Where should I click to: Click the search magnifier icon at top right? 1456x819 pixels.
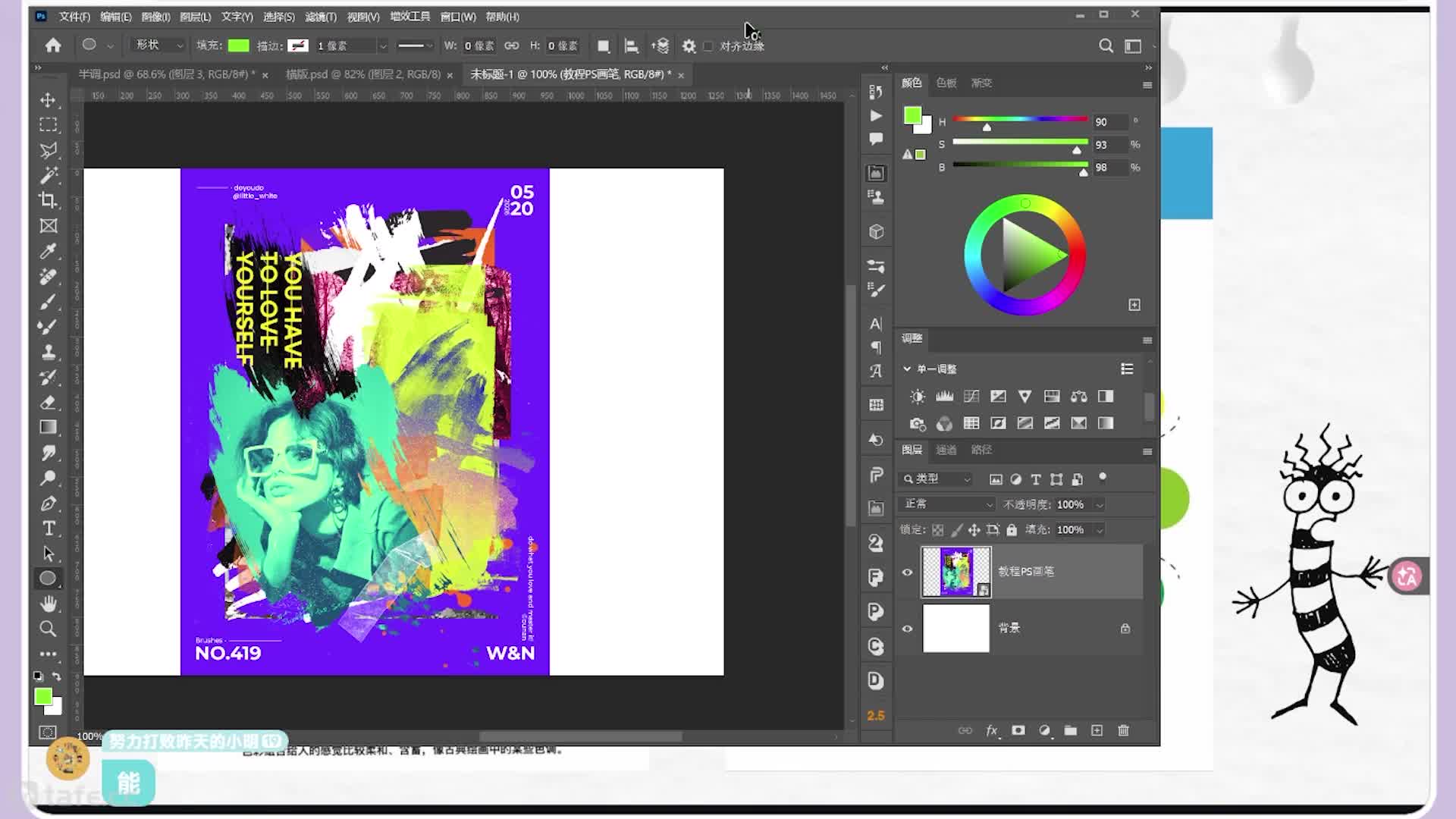point(1106,46)
